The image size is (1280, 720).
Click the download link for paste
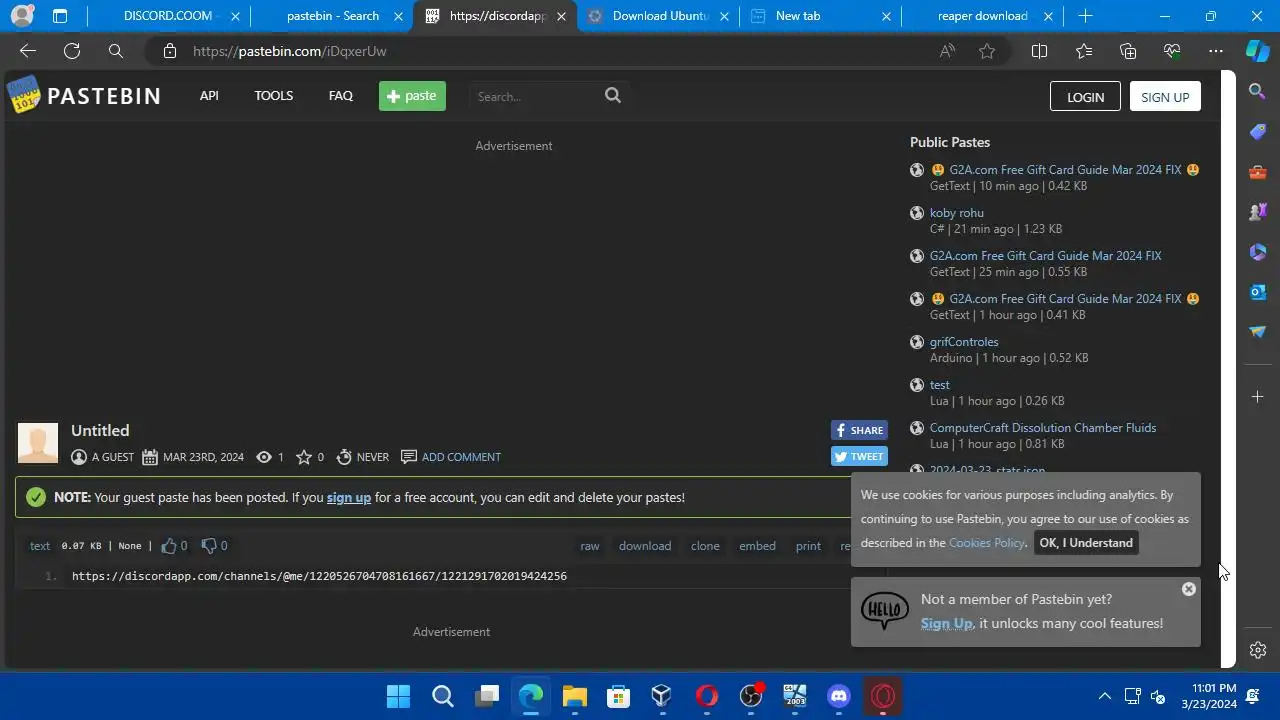click(645, 546)
